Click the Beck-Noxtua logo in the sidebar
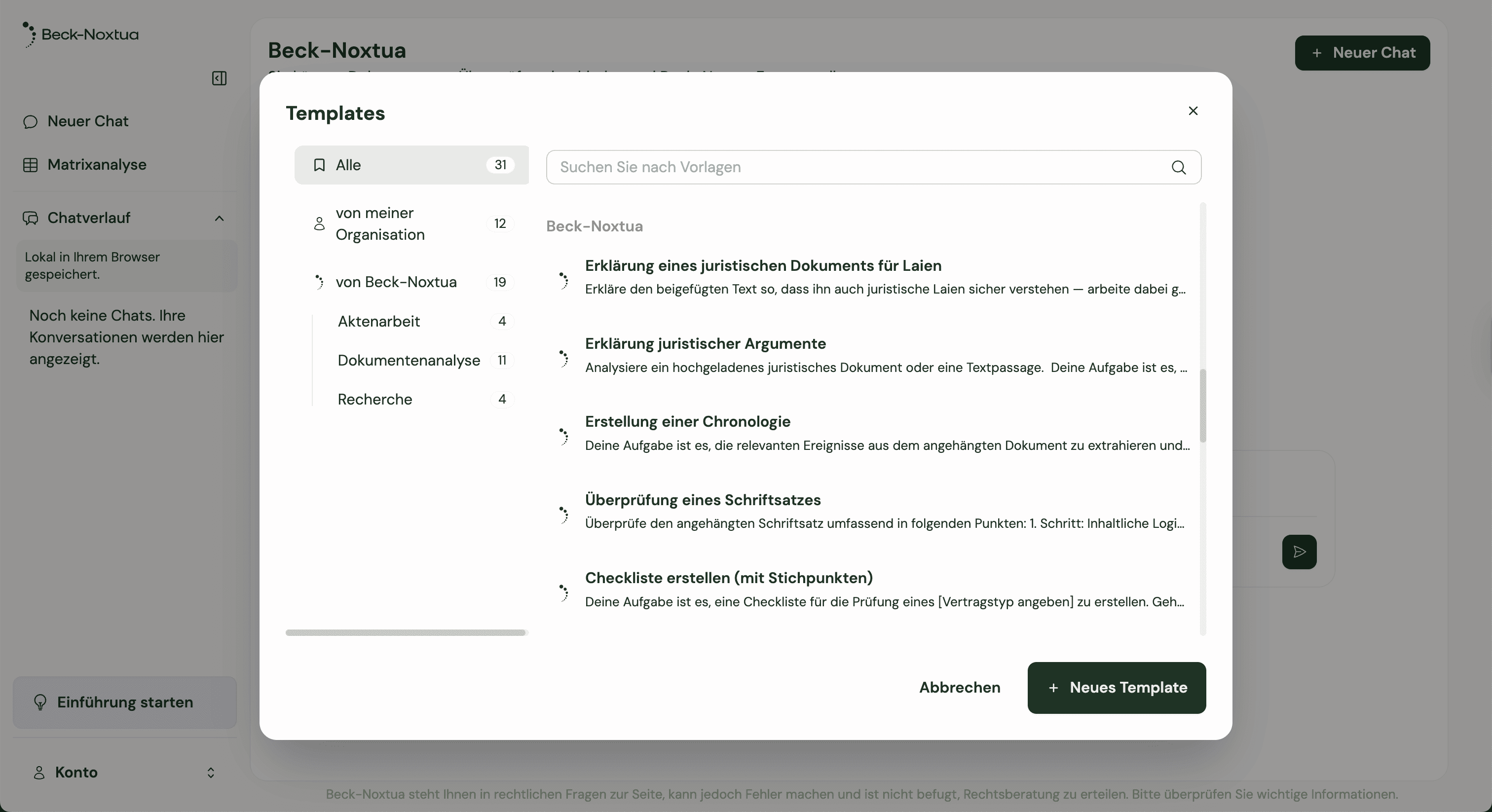The height and width of the screenshot is (812, 1492). coord(81,35)
